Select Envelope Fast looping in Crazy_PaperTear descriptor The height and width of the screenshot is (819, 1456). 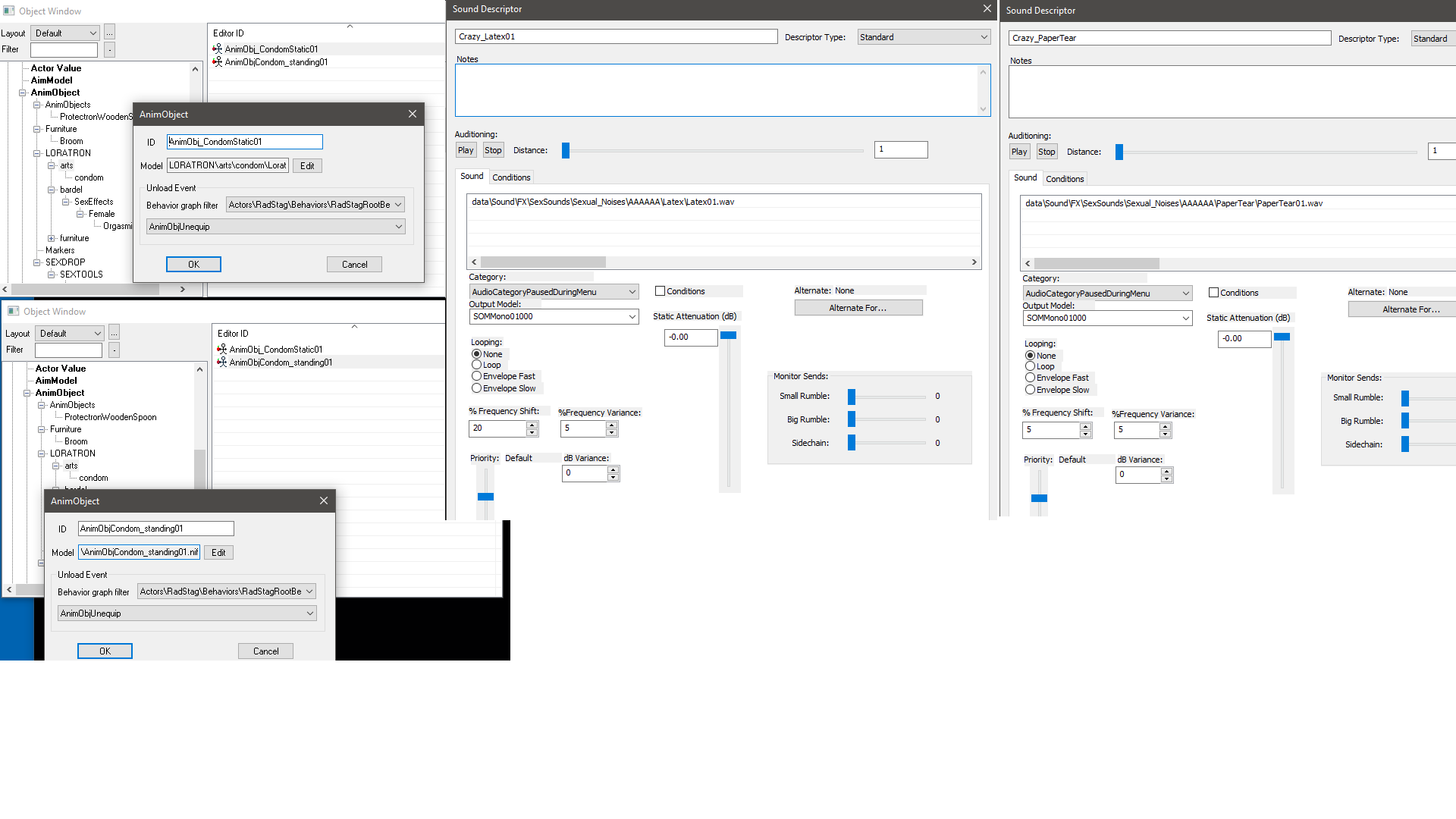coord(1030,378)
